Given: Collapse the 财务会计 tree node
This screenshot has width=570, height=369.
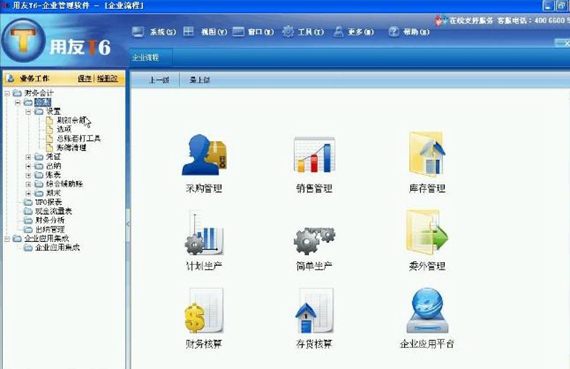Looking at the screenshot, I should pos(7,93).
